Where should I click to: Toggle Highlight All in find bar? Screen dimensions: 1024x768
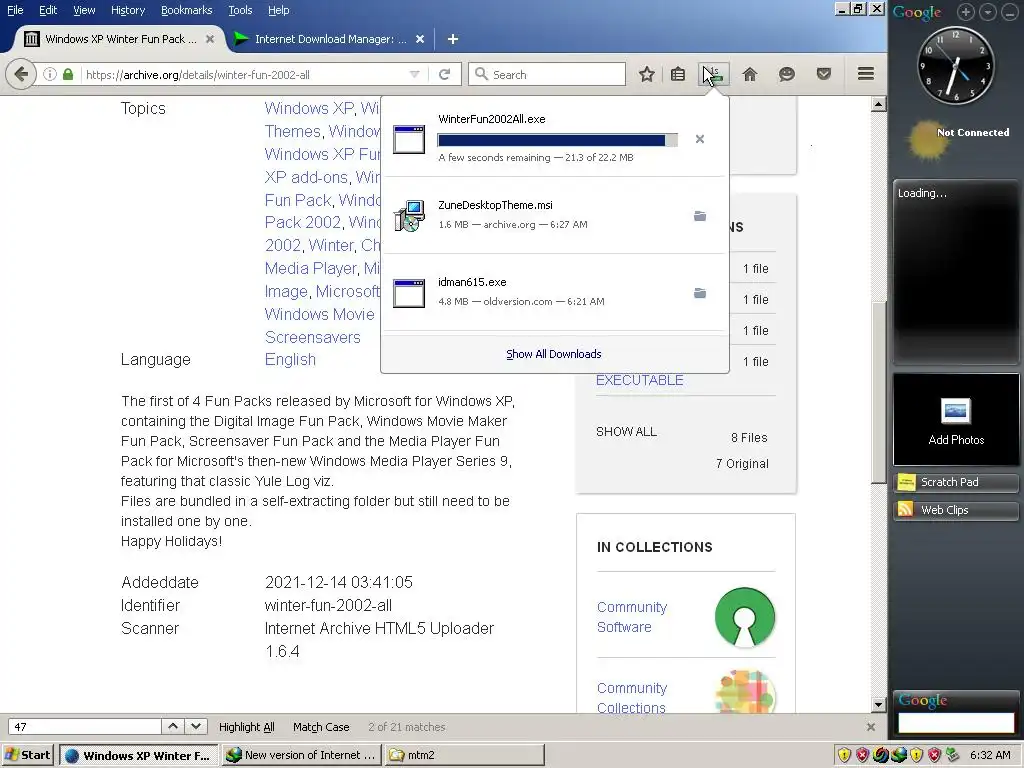click(246, 727)
